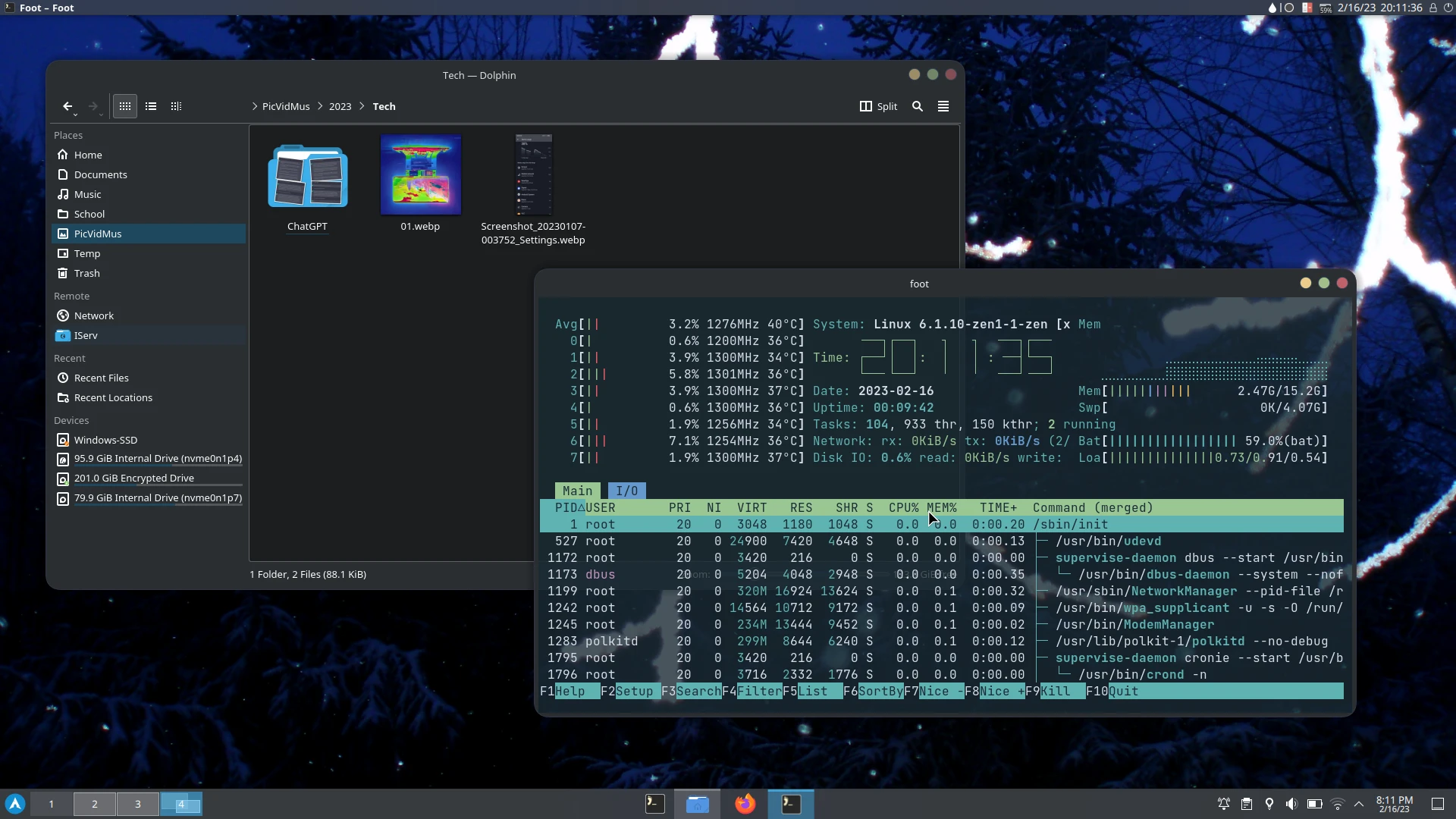Select Windows-SSD device
The image size is (1456, 819).
pos(149,440)
